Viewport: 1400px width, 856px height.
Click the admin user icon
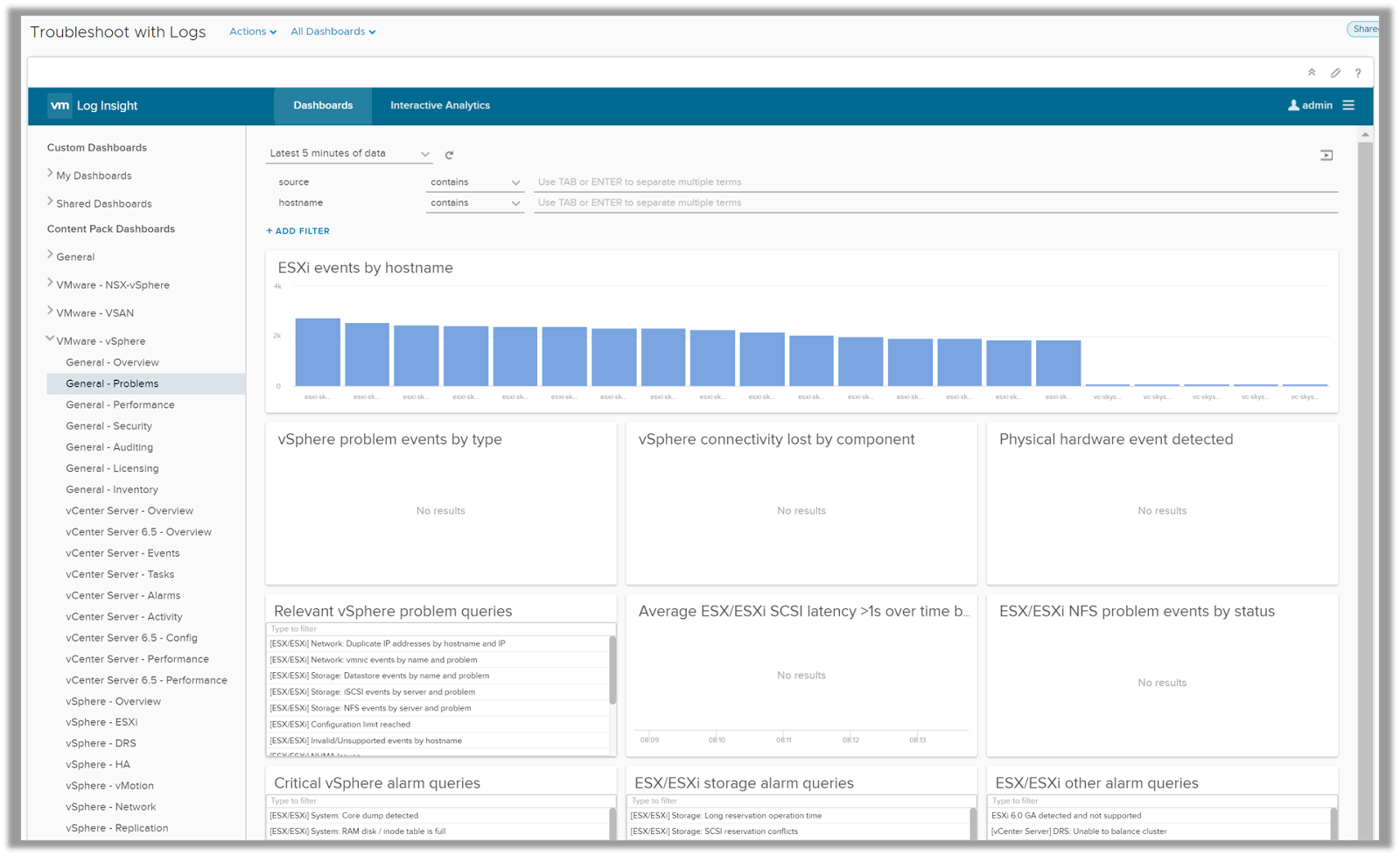tap(1293, 105)
